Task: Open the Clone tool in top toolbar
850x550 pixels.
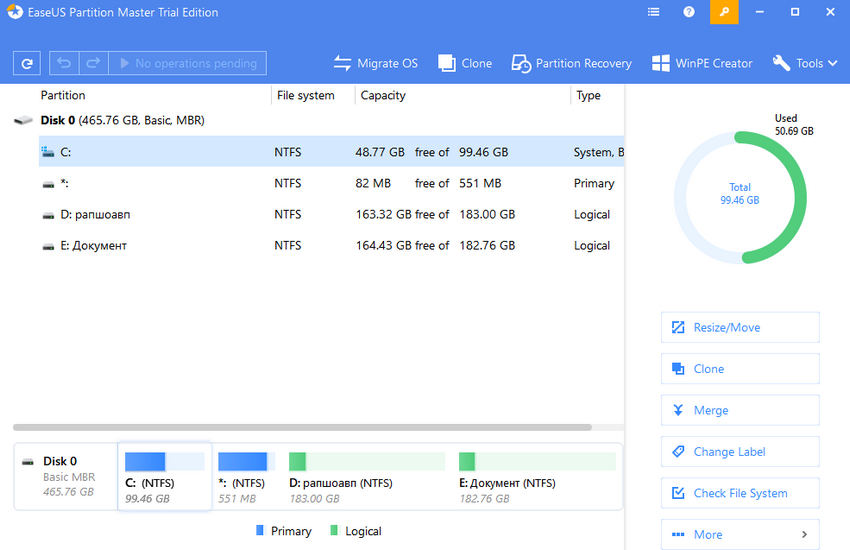Action: tap(465, 63)
